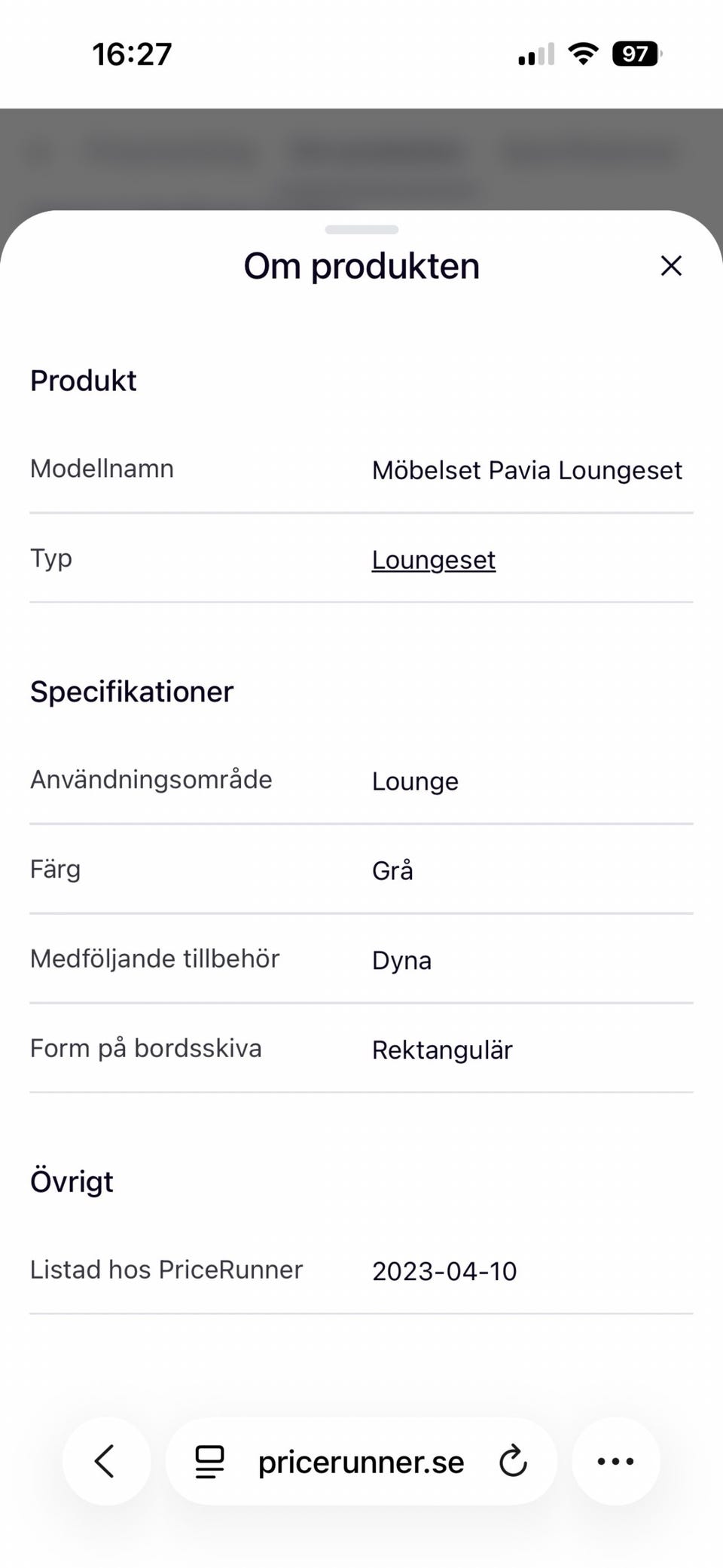Viewport: 723px width, 1568px height.
Task: Tap the Medföljande tillbehör value Dyna
Action: 401,961
